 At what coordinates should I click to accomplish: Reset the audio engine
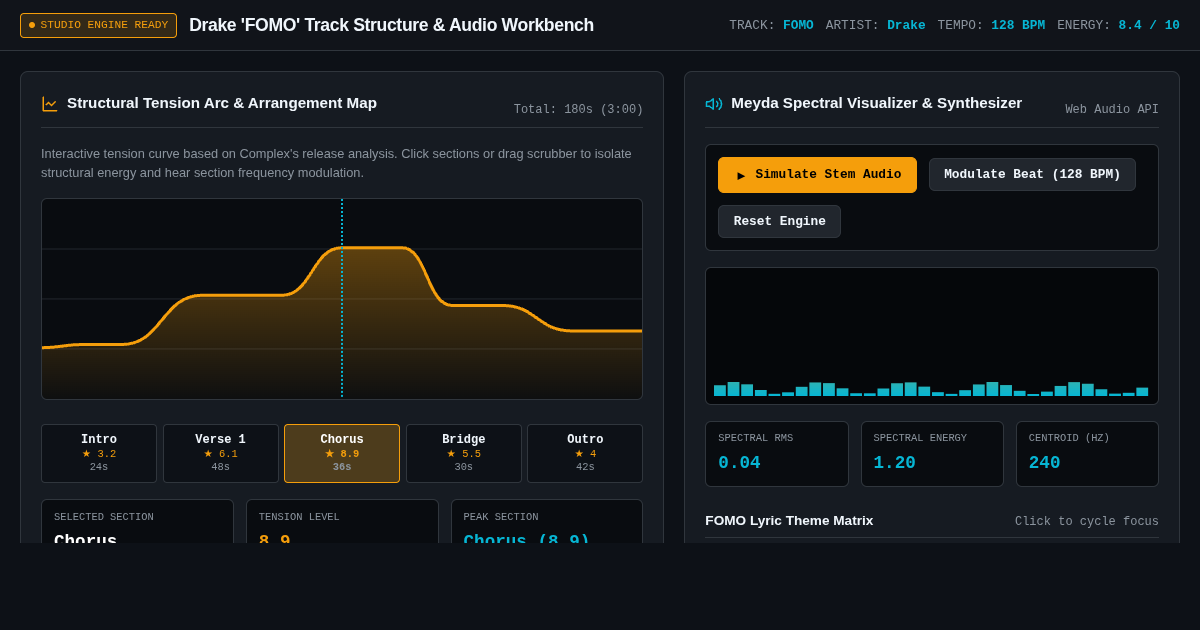coord(779,222)
